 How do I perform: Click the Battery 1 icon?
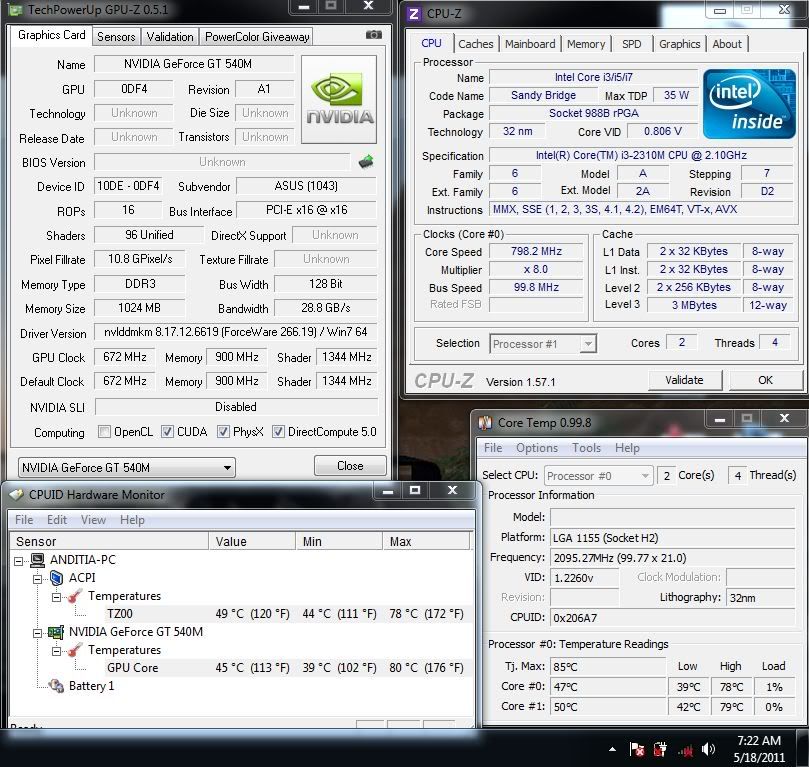(x=56, y=686)
